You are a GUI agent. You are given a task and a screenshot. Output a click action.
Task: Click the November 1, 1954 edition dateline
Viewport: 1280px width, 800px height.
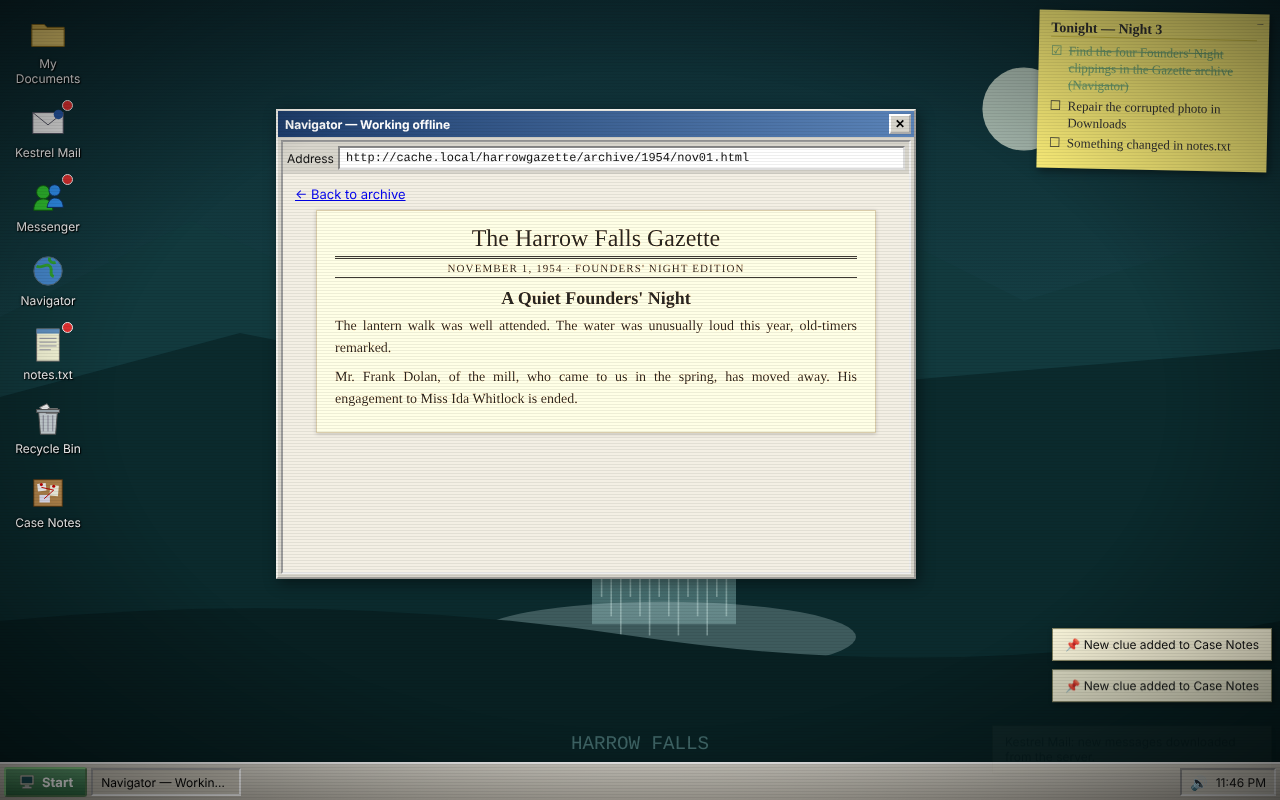click(x=596, y=268)
